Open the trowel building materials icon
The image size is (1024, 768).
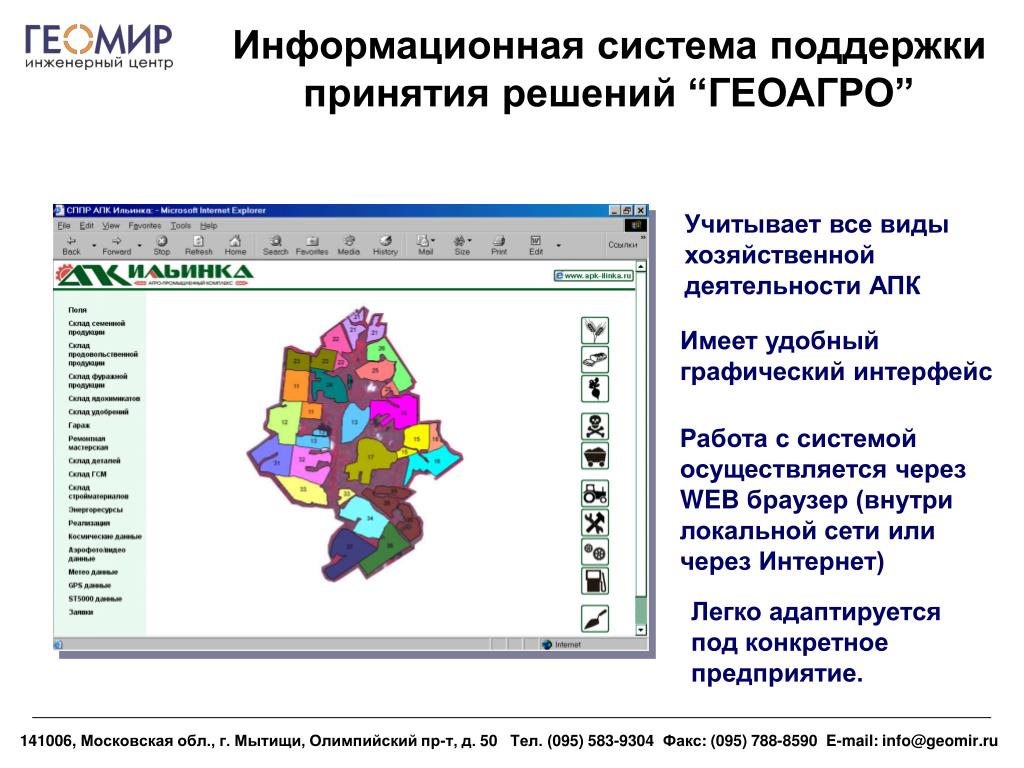click(595, 618)
